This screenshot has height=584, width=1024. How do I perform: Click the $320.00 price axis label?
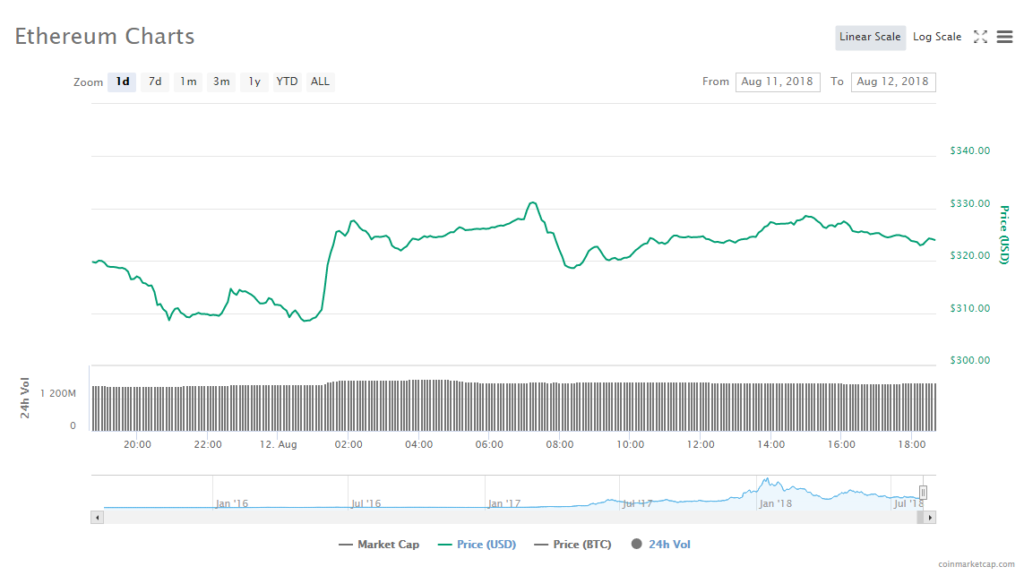pyautogui.click(x=970, y=255)
